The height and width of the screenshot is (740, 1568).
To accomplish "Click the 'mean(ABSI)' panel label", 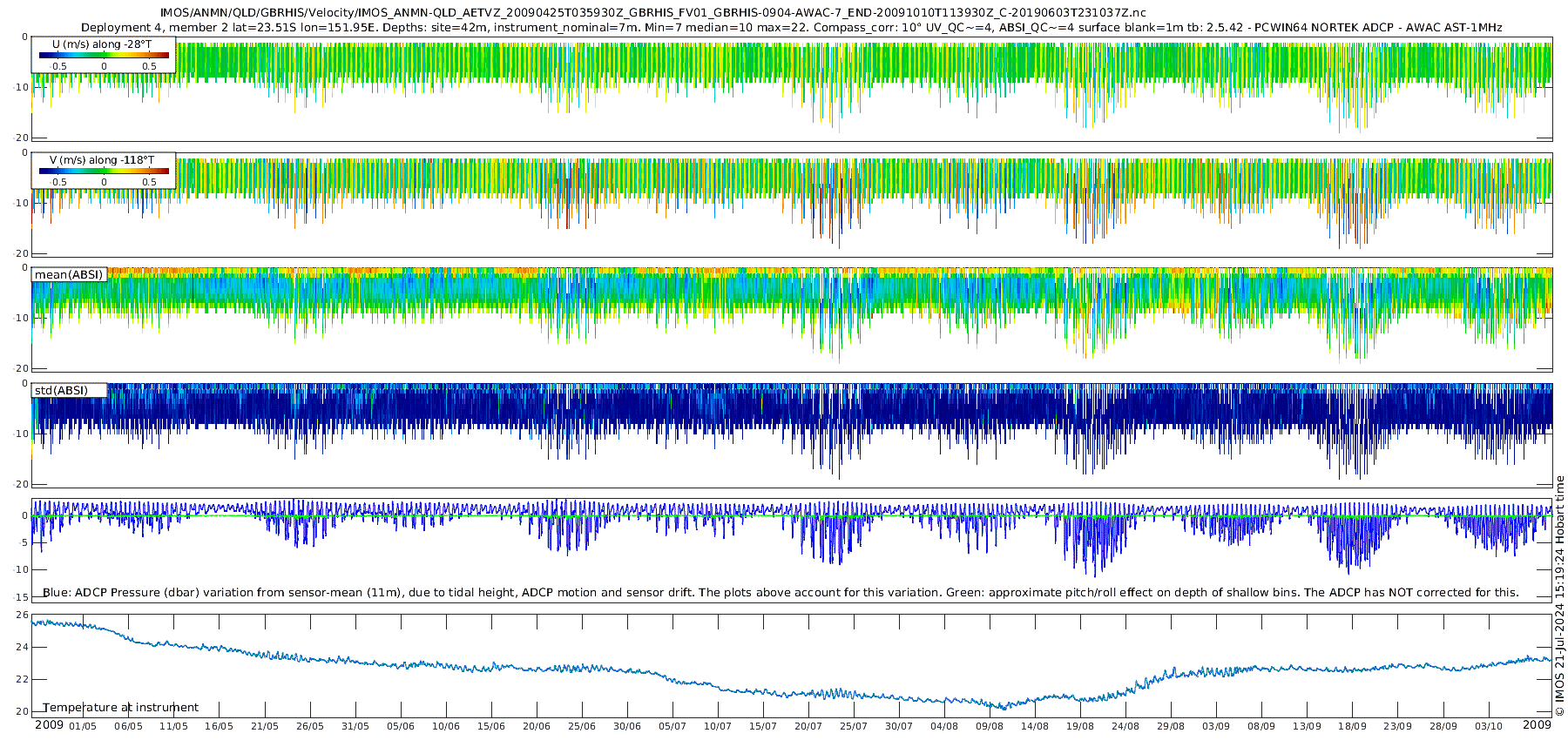I will (x=69, y=275).
